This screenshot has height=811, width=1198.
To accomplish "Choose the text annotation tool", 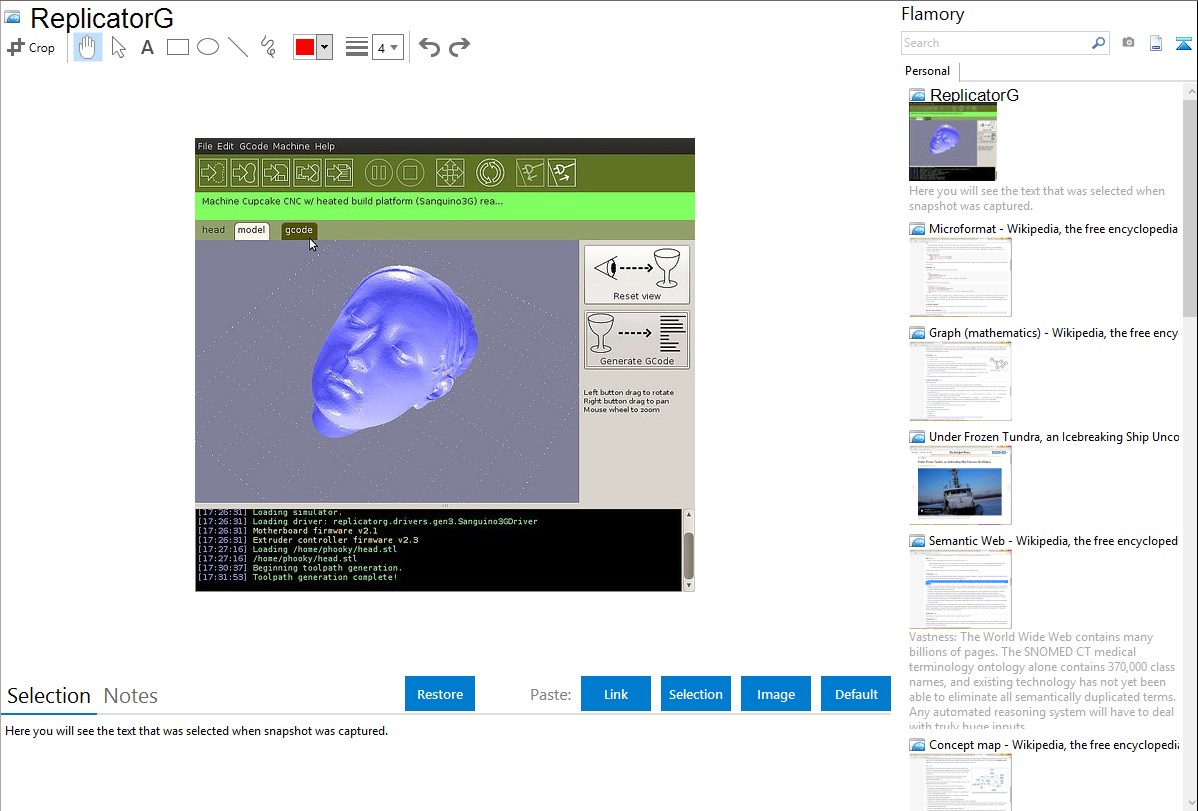I will point(147,47).
